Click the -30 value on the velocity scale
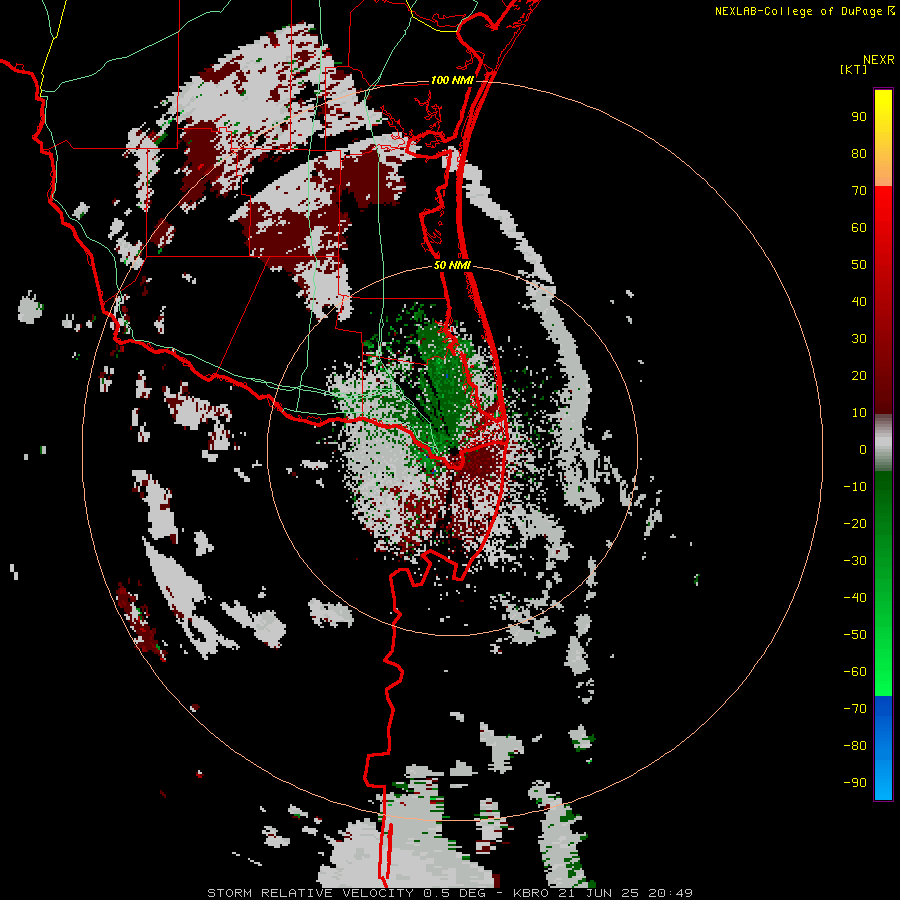Viewport: 900px width, 900px height. point(855,561)
